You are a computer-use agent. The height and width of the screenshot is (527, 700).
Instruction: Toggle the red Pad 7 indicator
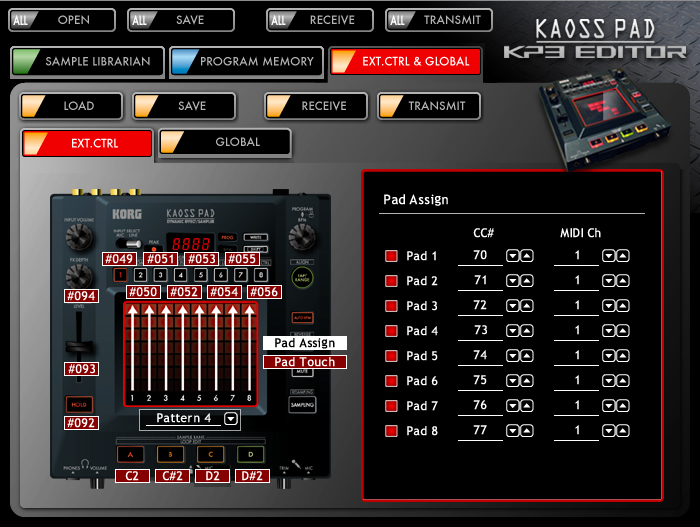point(392,406)
